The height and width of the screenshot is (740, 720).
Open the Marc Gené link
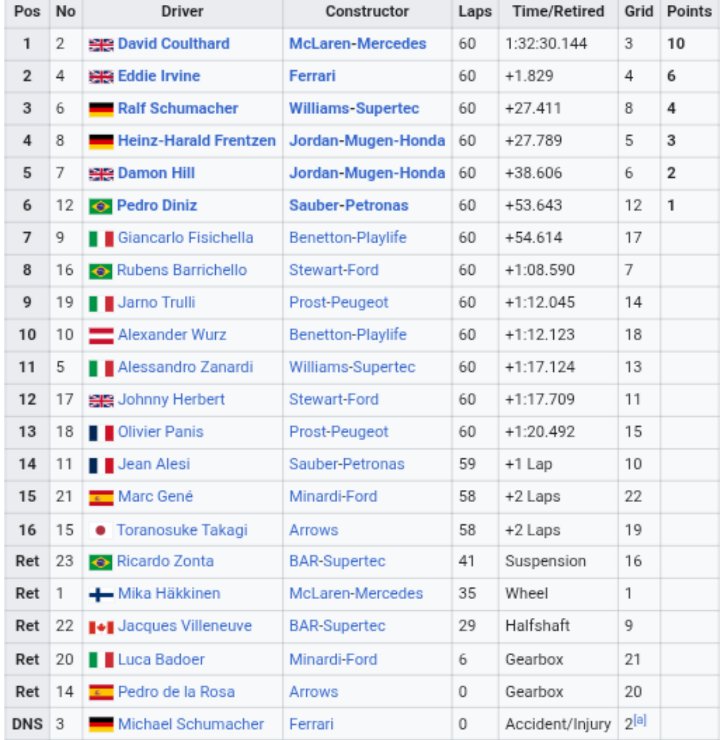(155, 496)
